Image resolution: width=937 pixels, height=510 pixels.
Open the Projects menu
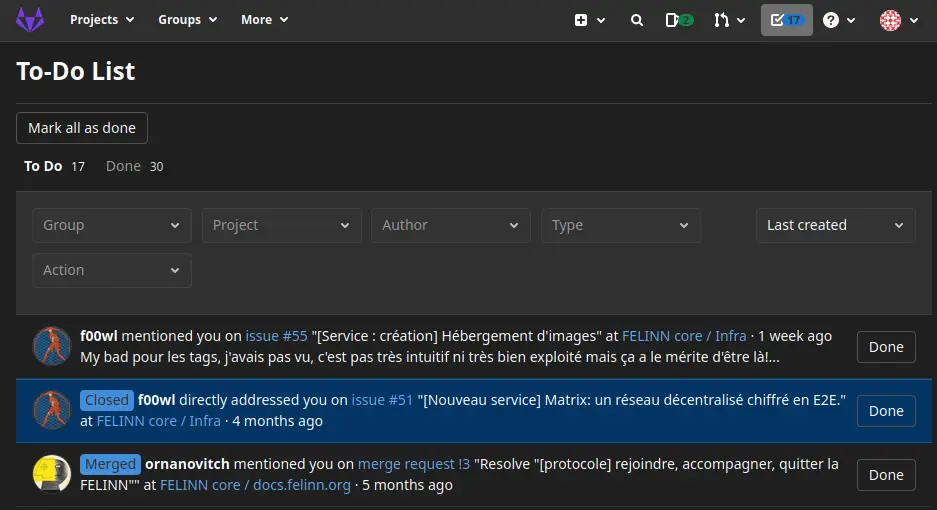pyautogui.click(x=102, y=20)
